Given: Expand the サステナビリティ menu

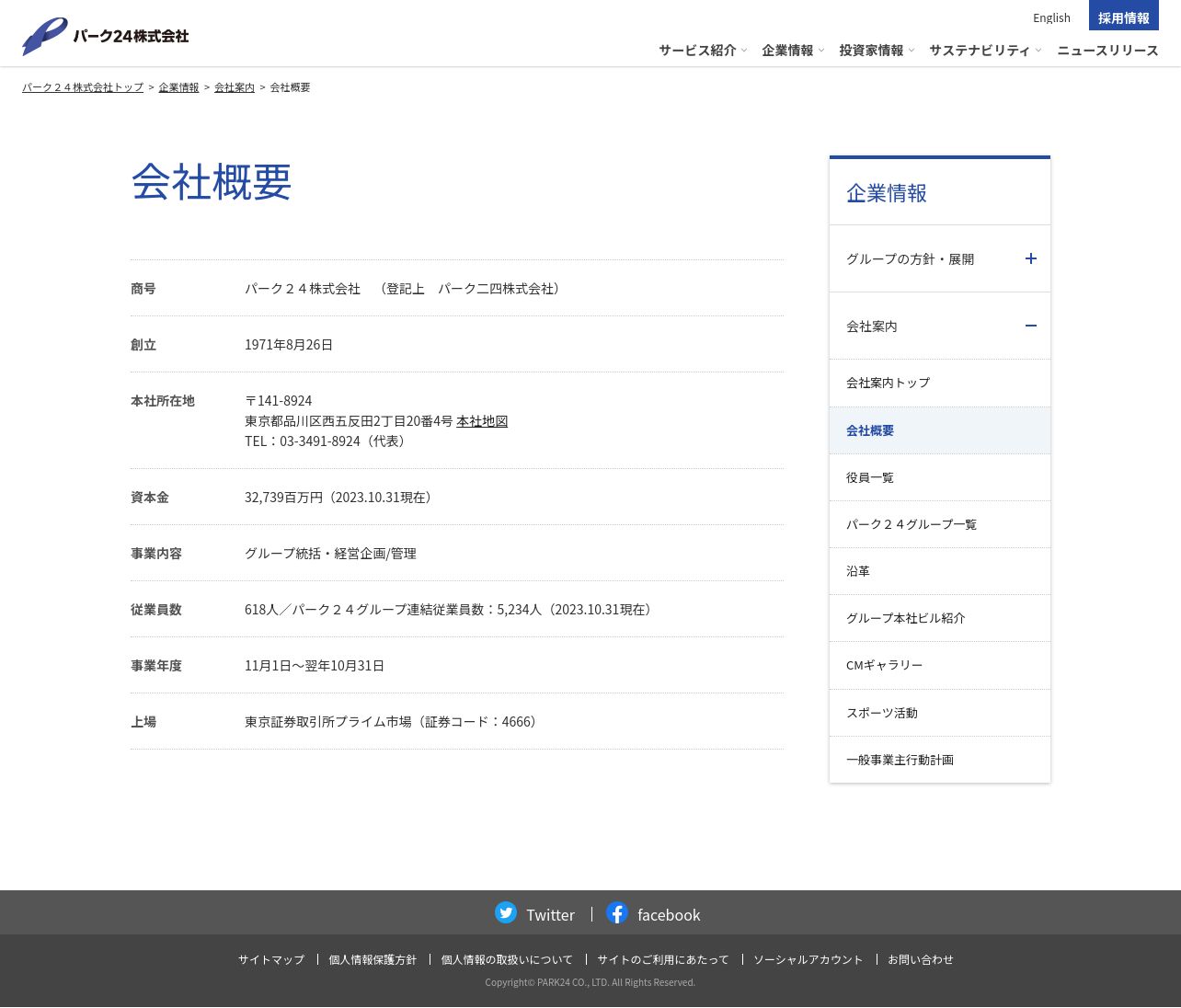Looking at the screenshot, I should tap(984, 51).
